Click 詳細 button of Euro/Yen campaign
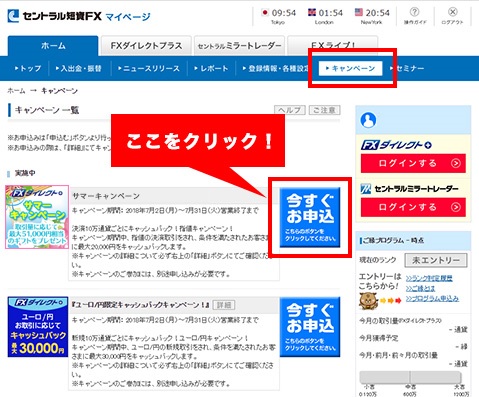 pos(224,305)
